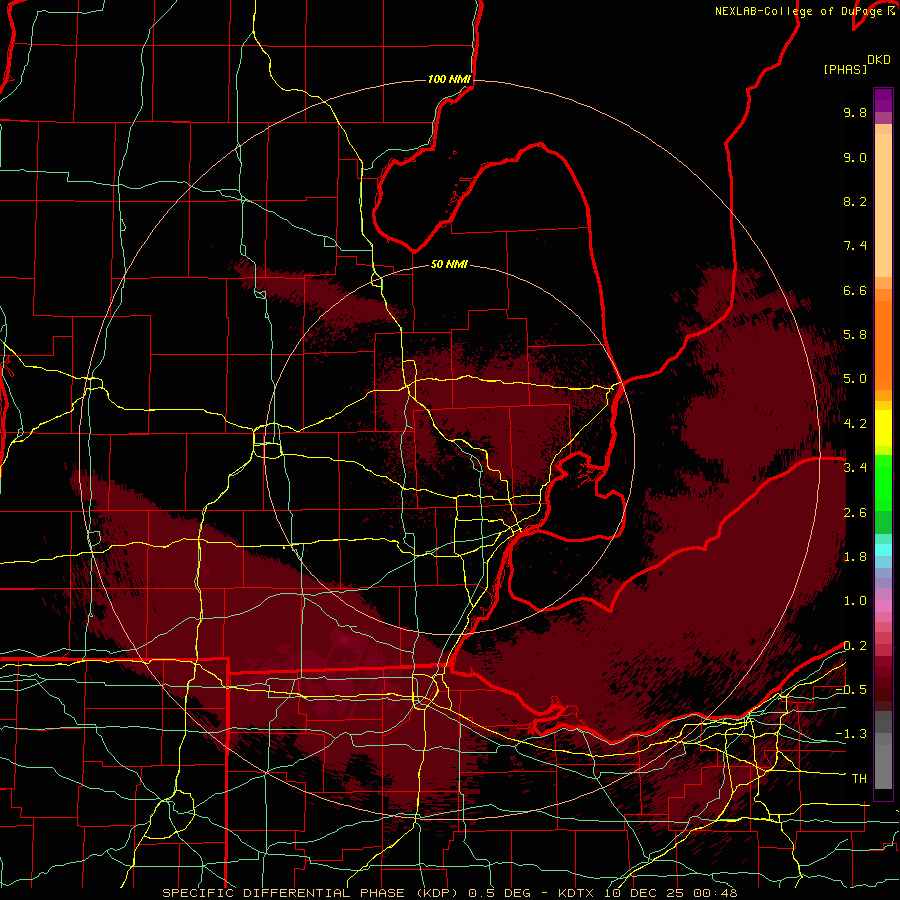
Task: Click the 0.2 value on the scale
Action: (x=855, y=646)
